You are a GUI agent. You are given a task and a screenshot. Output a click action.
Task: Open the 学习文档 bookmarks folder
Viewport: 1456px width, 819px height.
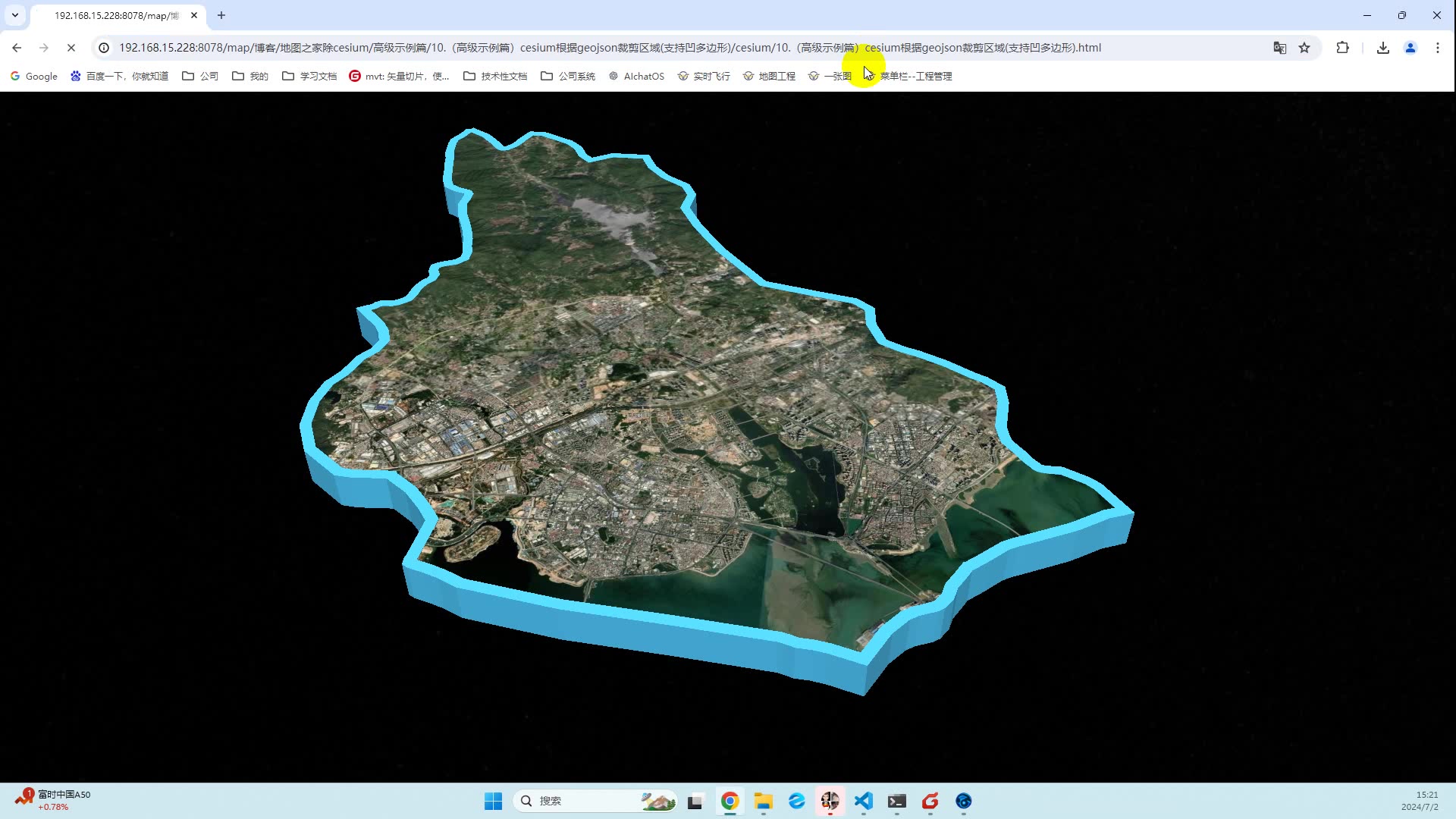pos(309,76)
